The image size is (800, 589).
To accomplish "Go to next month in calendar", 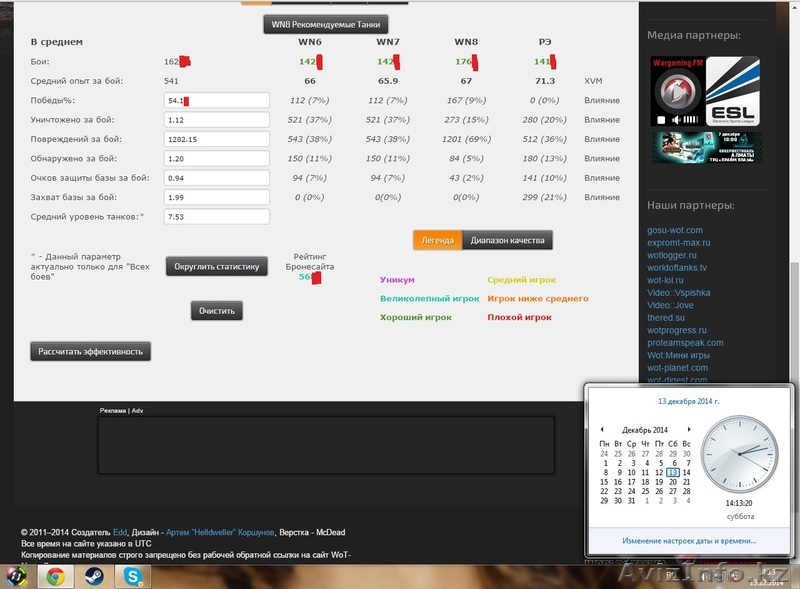I will [x=689, y=429].
